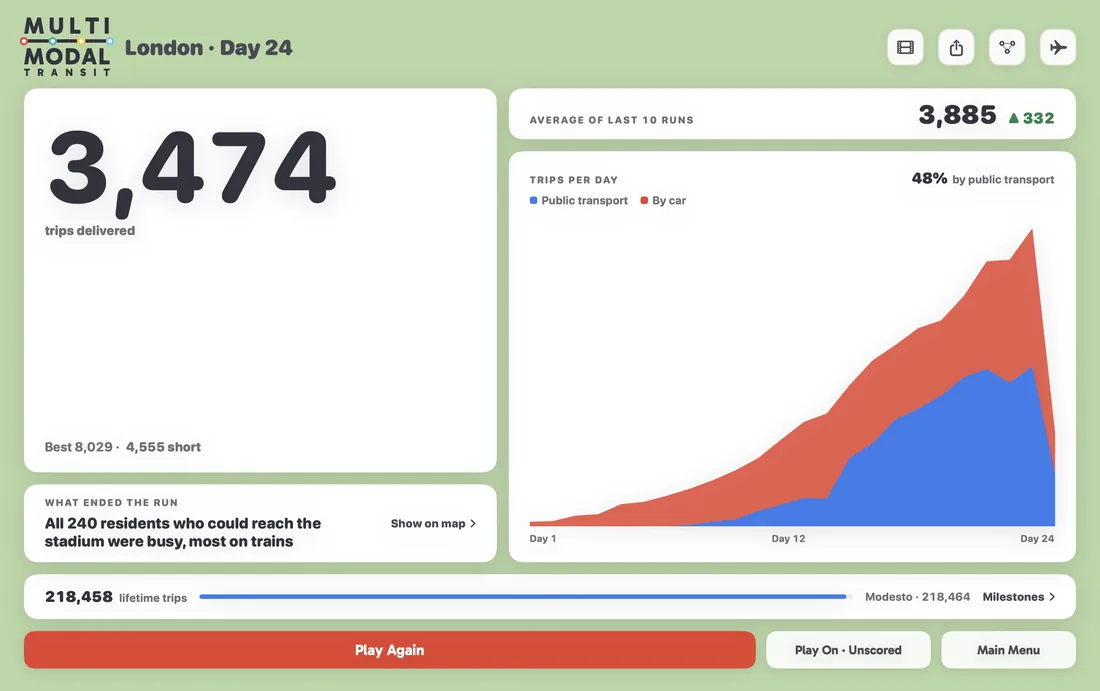Click the blue Public transport legend dot
Screen dimensions: 1100x691
(x=533, y=201)
